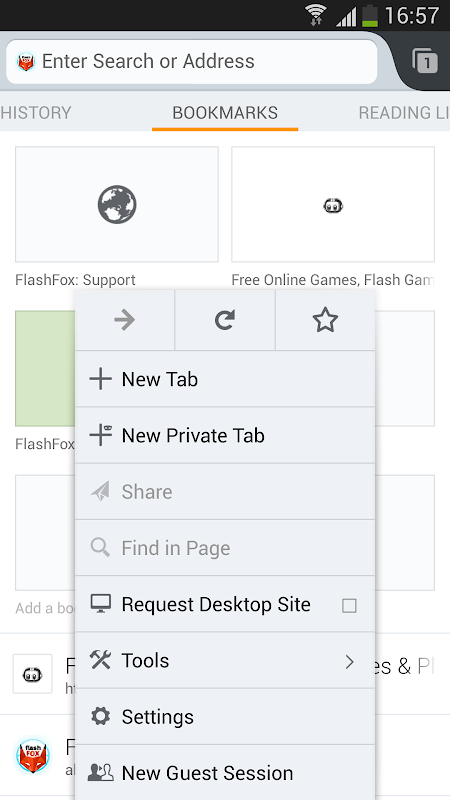Click the gear icon beside Settings
Image resolution: width=450 pixels, height=800 pixels.
(x=101, y=716)
